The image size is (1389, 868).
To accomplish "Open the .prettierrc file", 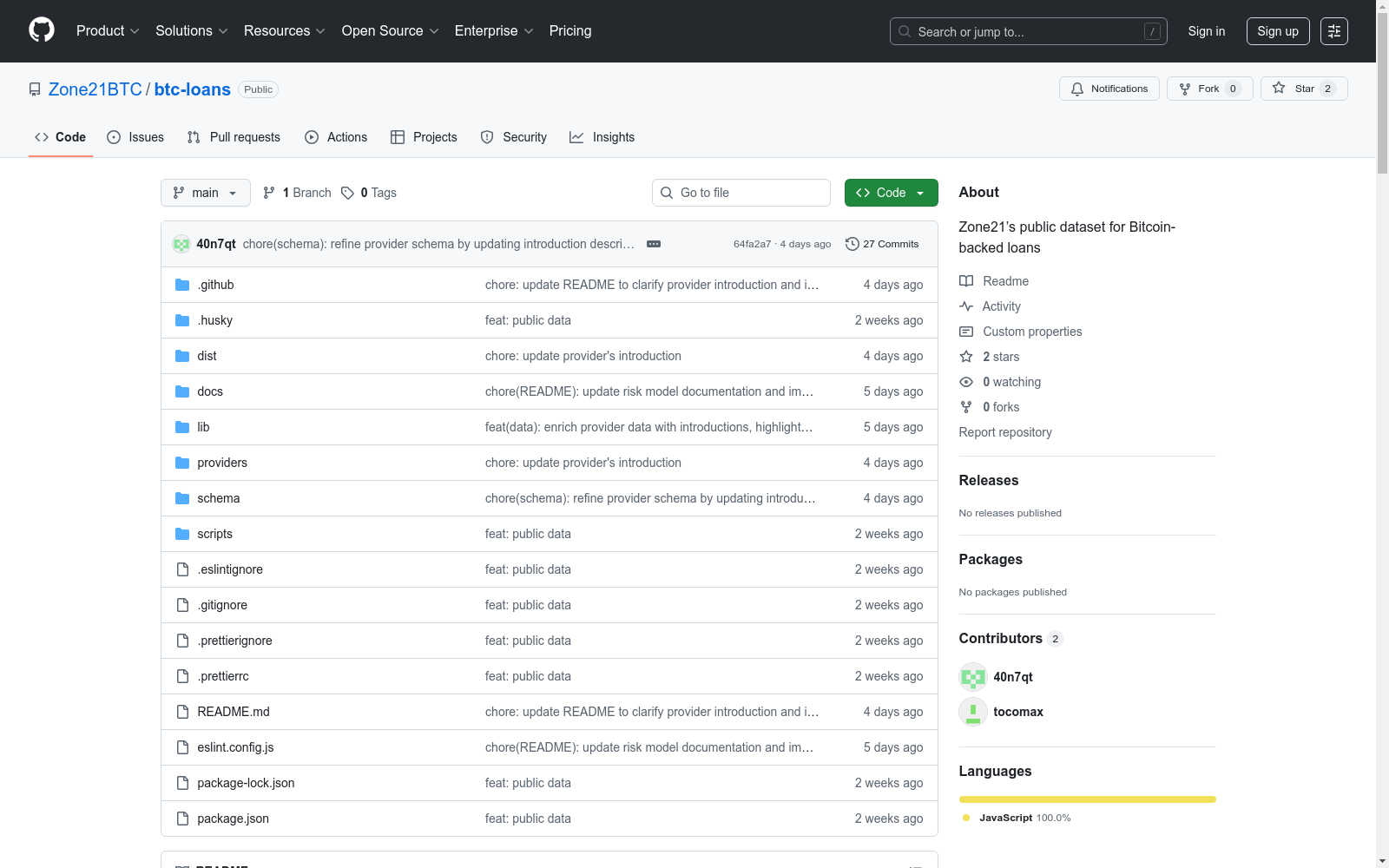I will click(223, 676).
